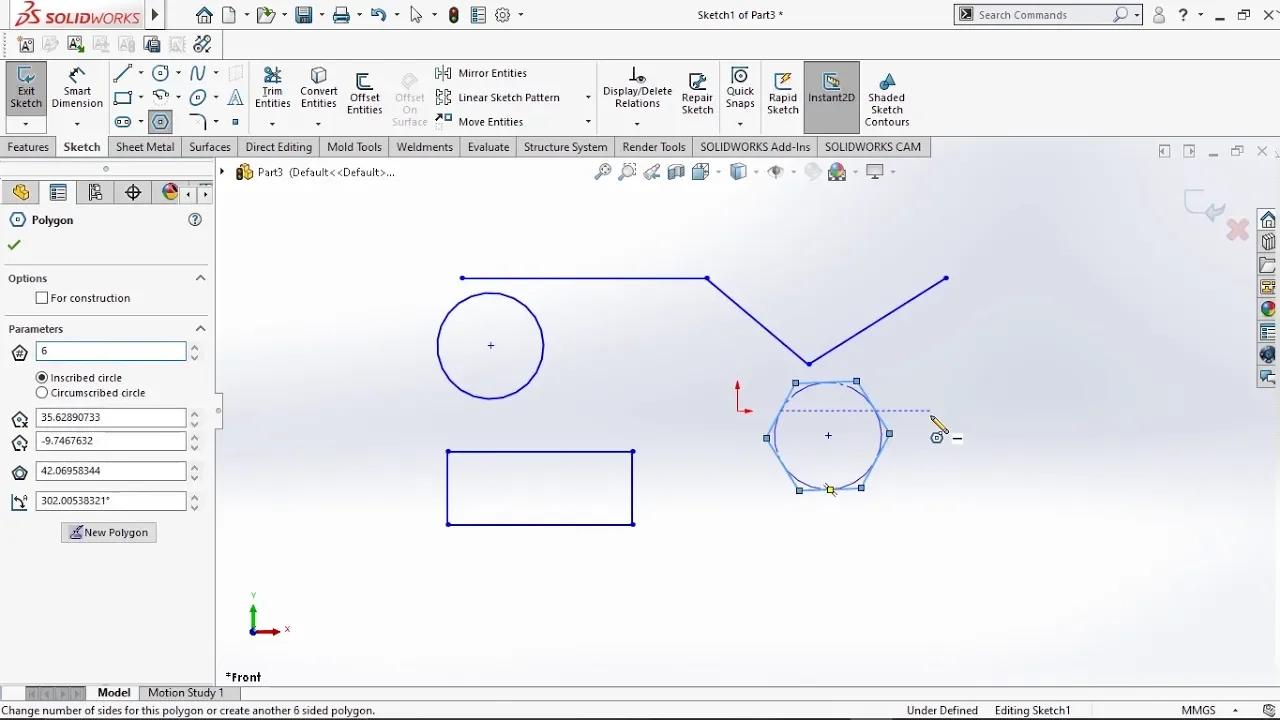Choose the Circumscribed circle option
The height and width of the screenshot is (720, 1280).
pyautogui.click(x=42, y=393)
